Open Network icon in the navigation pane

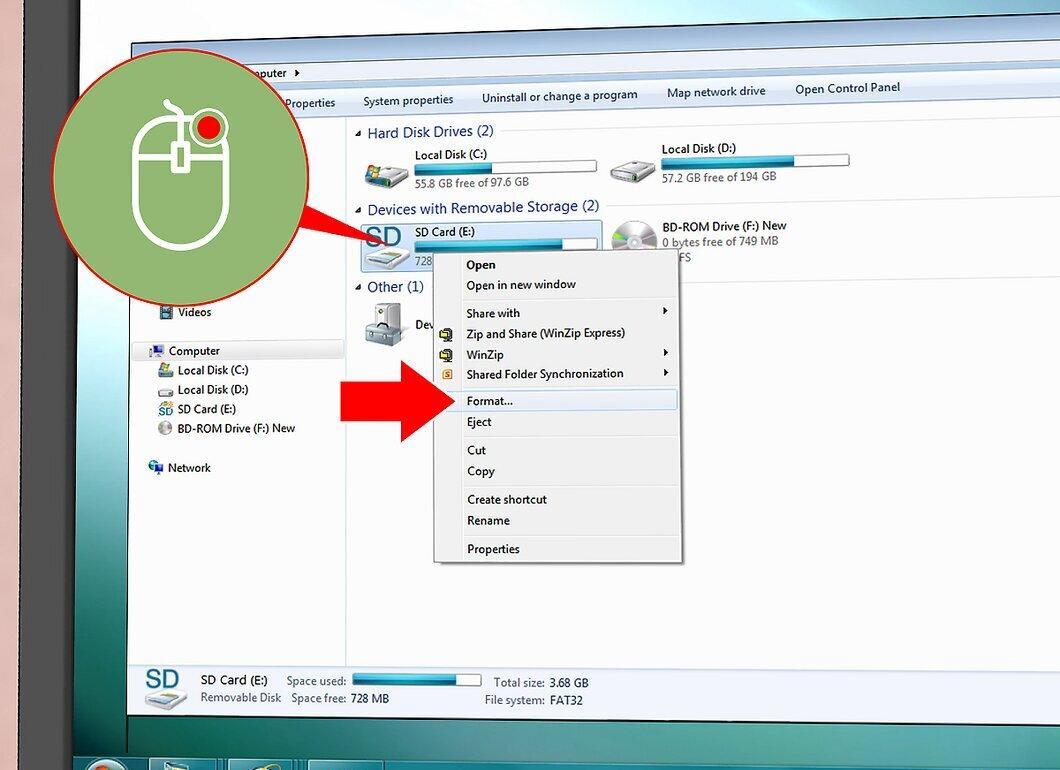155,467
